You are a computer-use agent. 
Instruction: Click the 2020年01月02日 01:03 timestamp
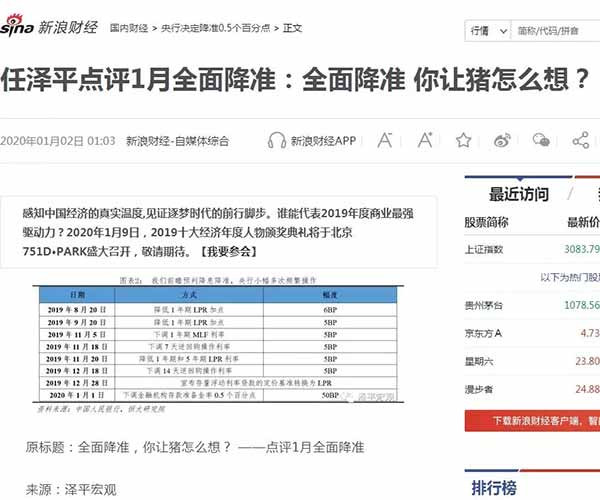click(58, 141)
